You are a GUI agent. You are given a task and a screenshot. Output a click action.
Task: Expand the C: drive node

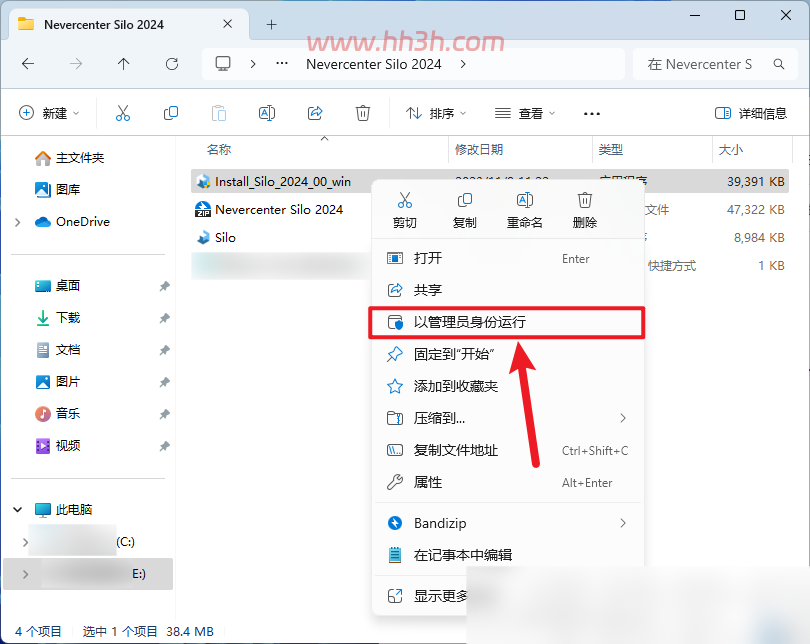pyautogui.click(x=25, y=542)
